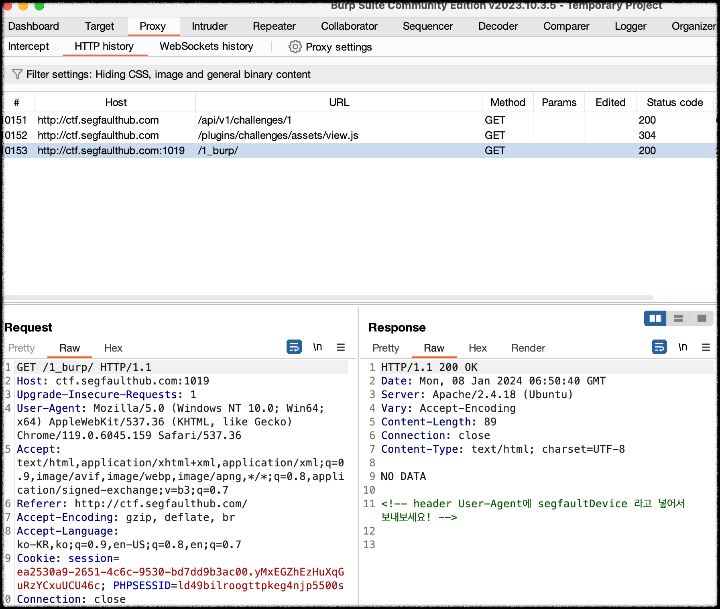Sort by the Params column header
Viewport: 720px width, 609px height.
tap(559, 102)
